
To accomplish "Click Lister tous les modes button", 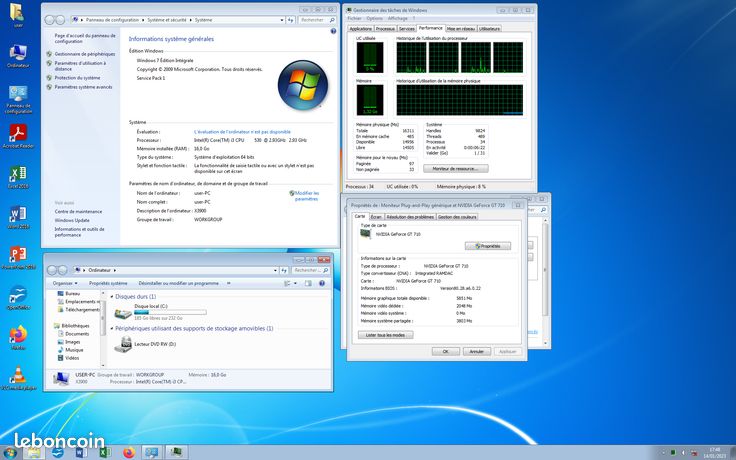I will [x=385, y=335].
